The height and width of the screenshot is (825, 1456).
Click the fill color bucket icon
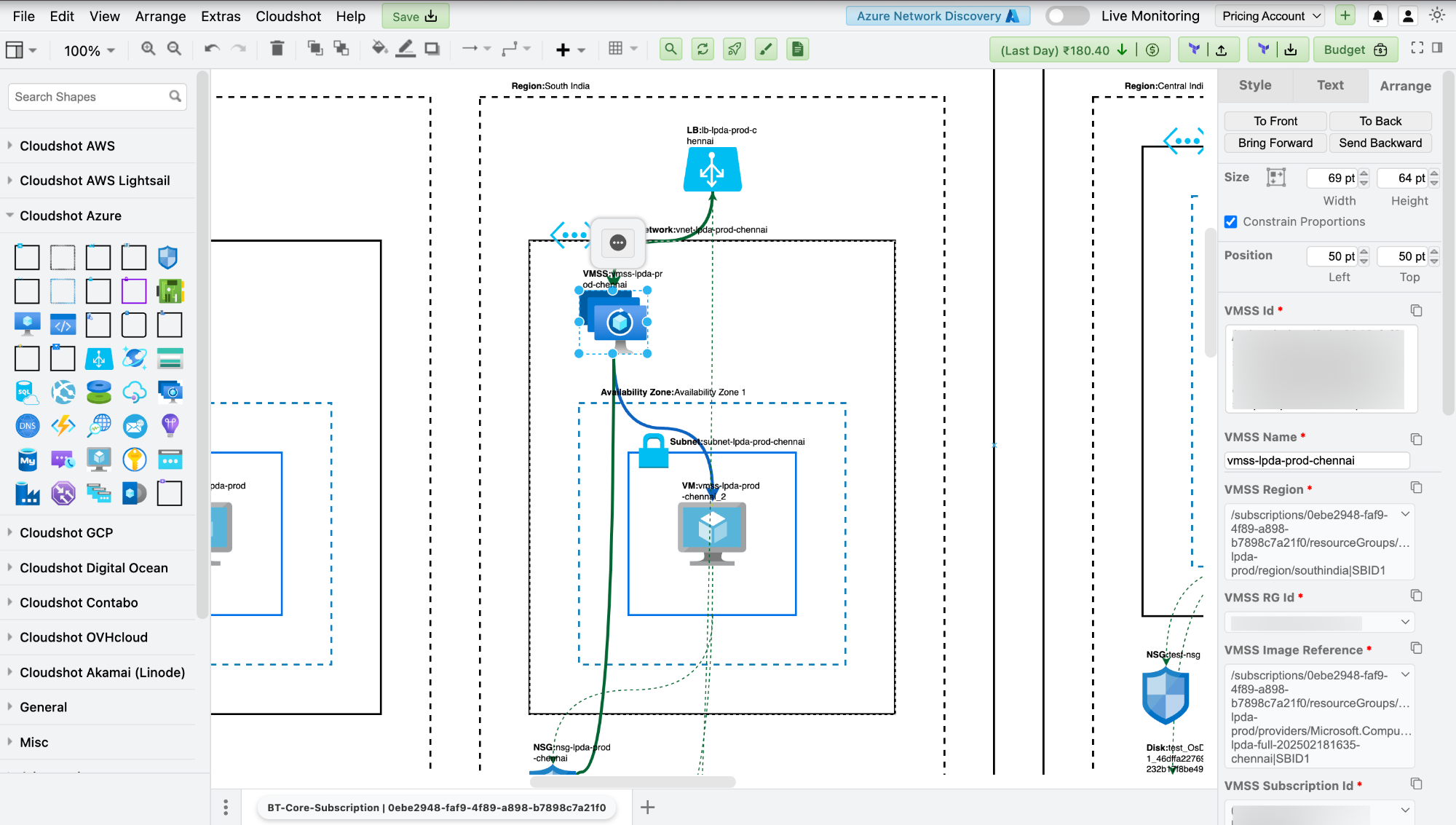coord(379,49)
